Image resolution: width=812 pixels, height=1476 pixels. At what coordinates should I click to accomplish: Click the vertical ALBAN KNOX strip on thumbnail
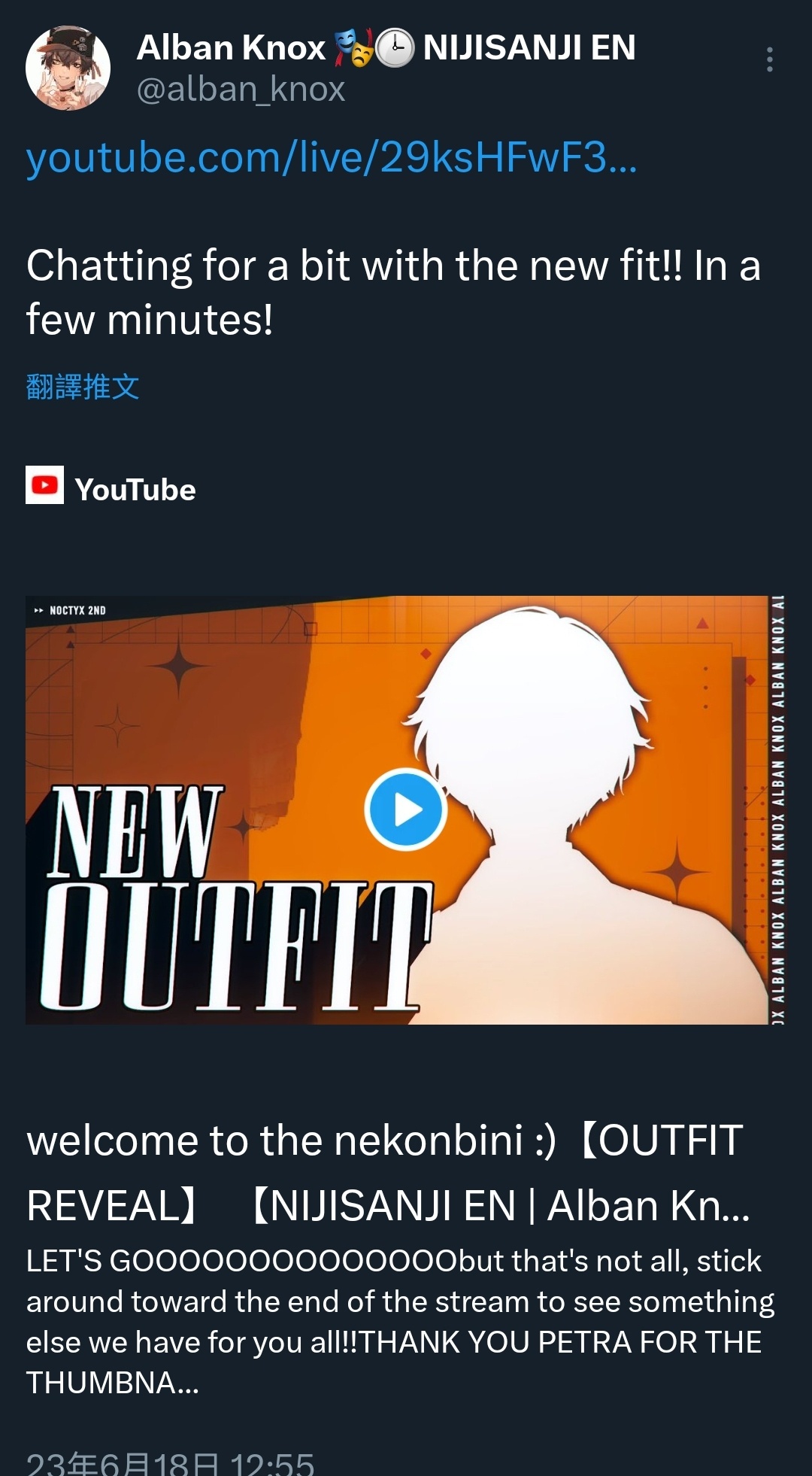pos(778,809)
